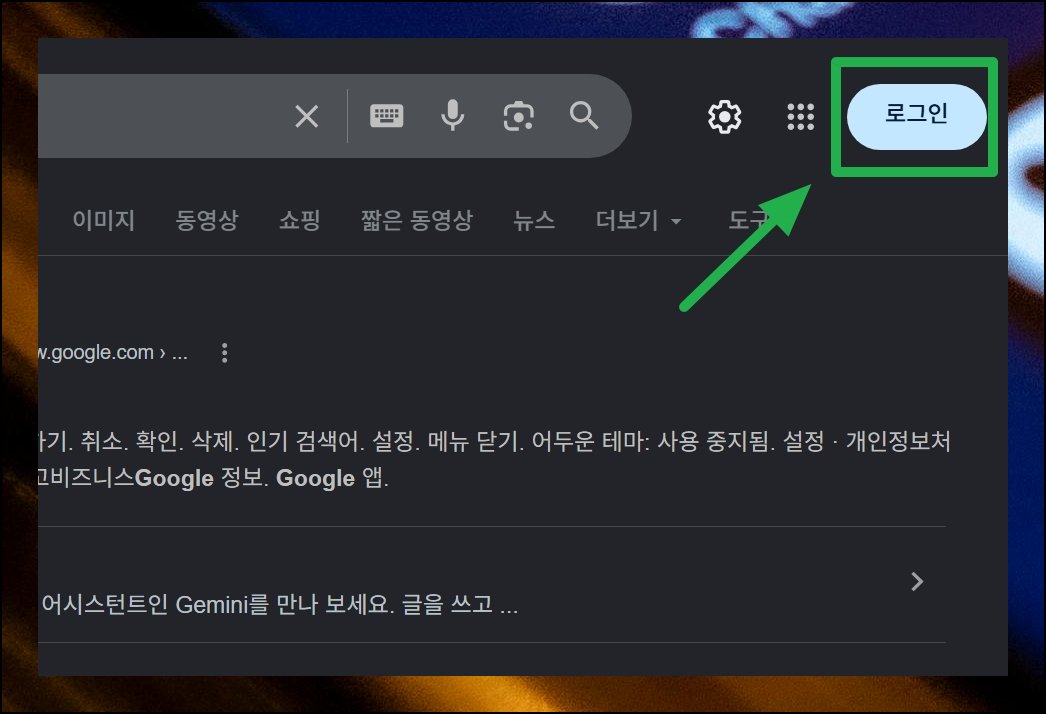This screenshot has width=1046, height=714.
Task: Open the three-dot menu beside google.com result
Action: 224,352
